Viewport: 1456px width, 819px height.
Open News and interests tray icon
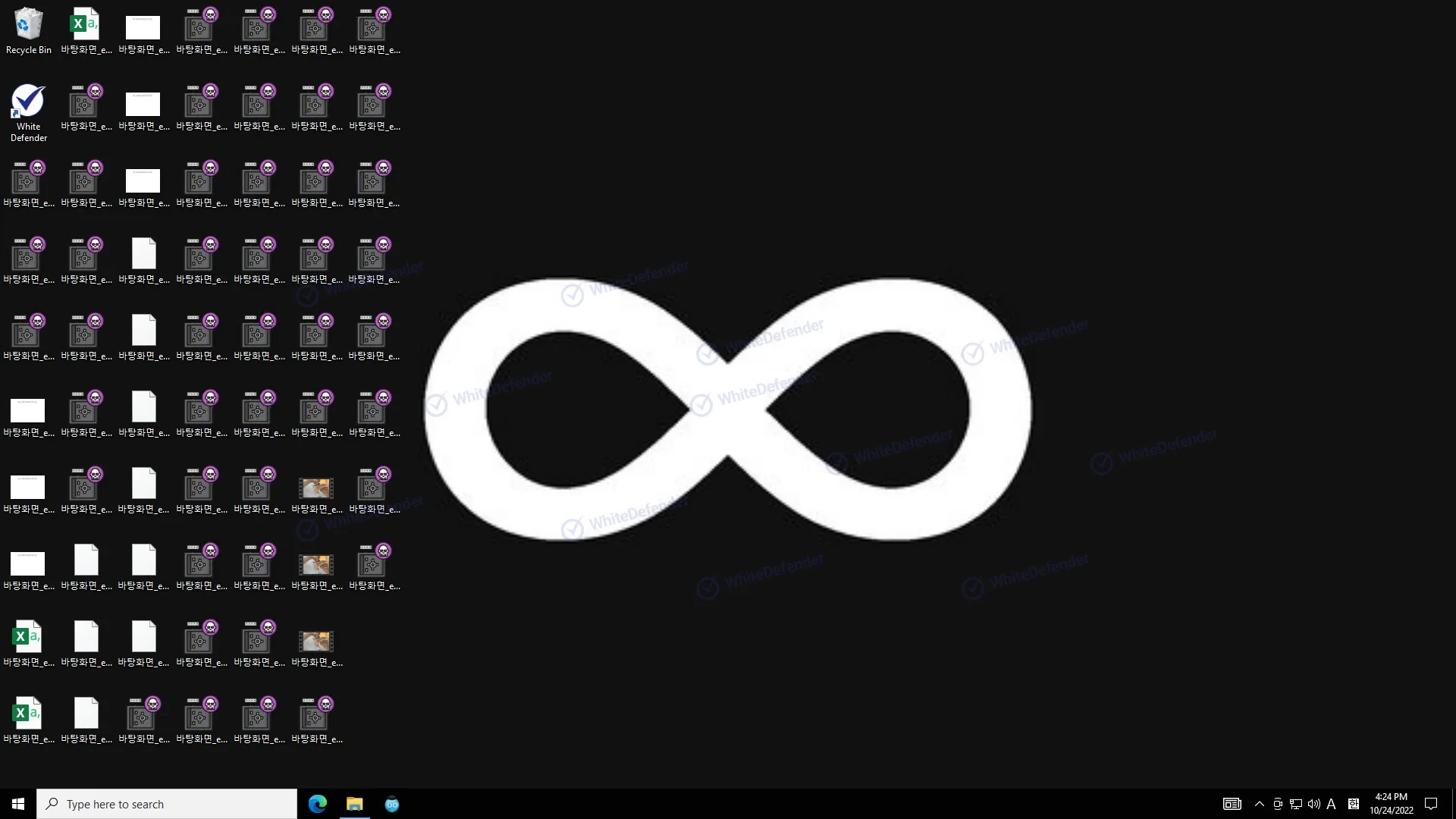click(x=1232, y=804)
